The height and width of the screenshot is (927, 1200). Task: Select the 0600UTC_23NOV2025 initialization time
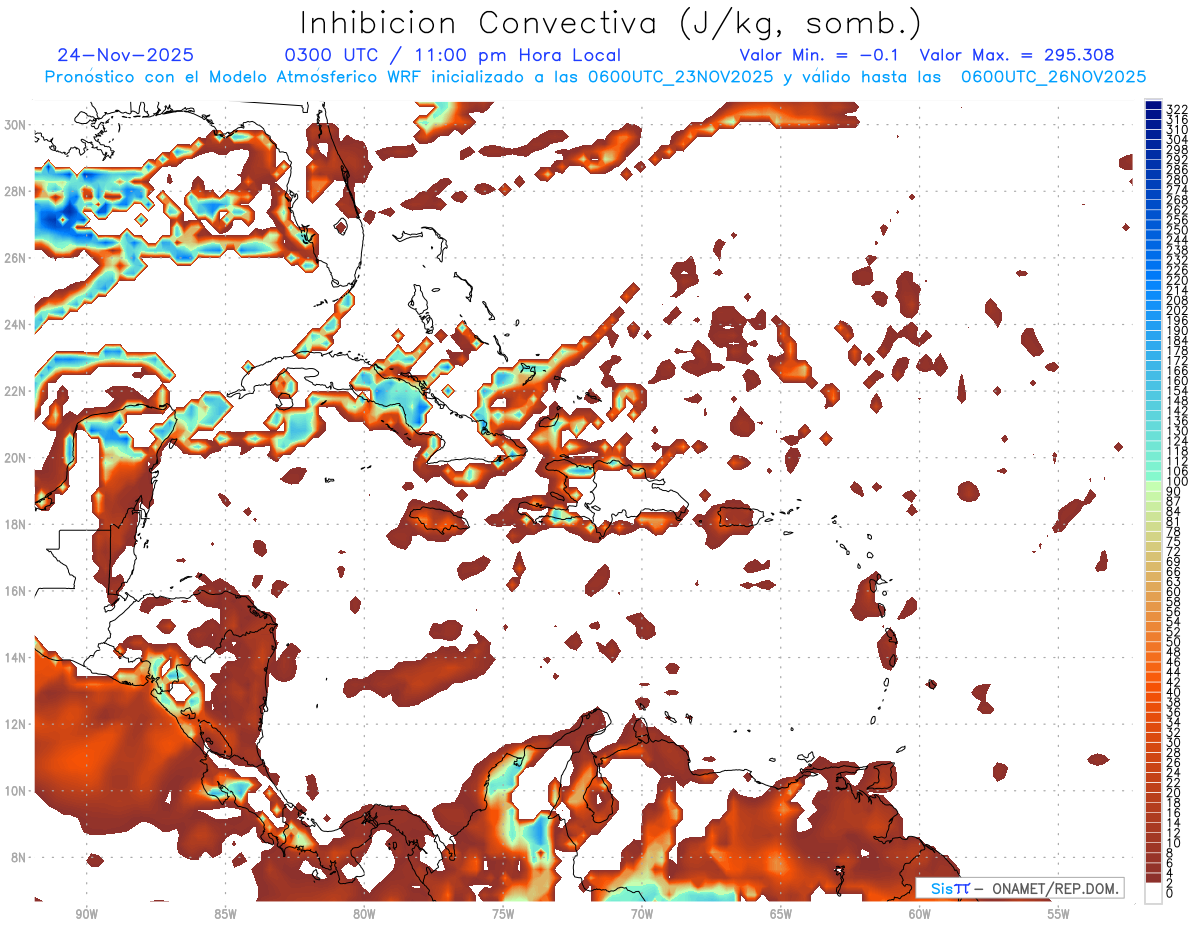[680, 77]
